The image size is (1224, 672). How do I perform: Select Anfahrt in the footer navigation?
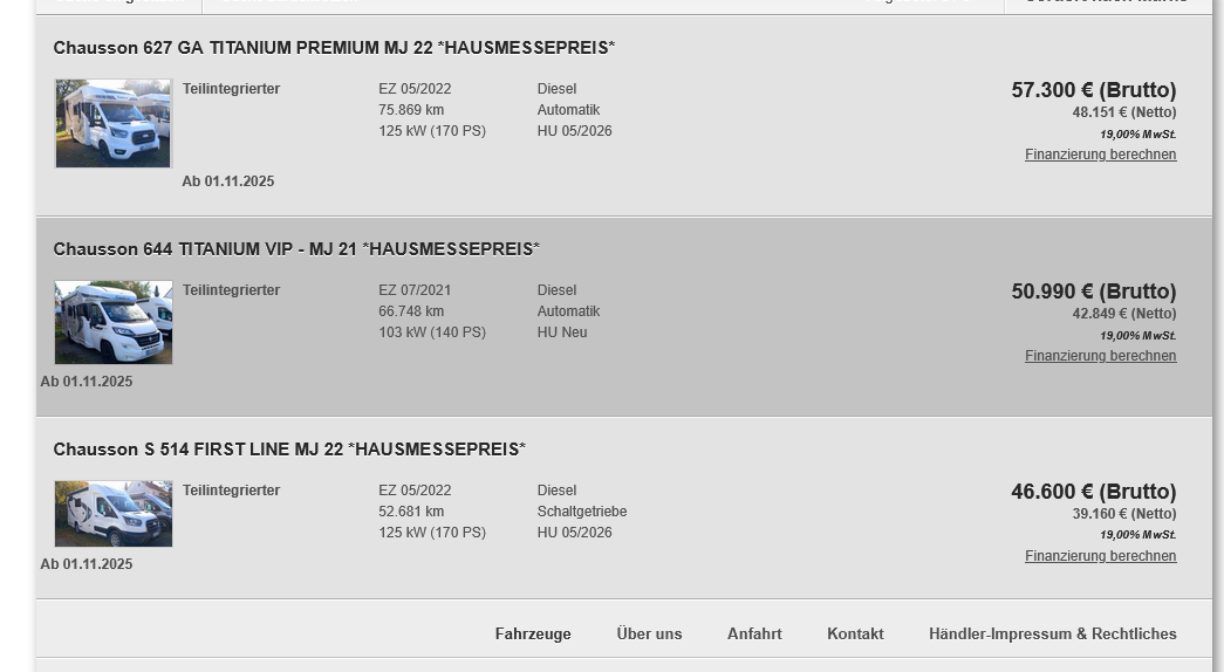click(x=754, y=633)
